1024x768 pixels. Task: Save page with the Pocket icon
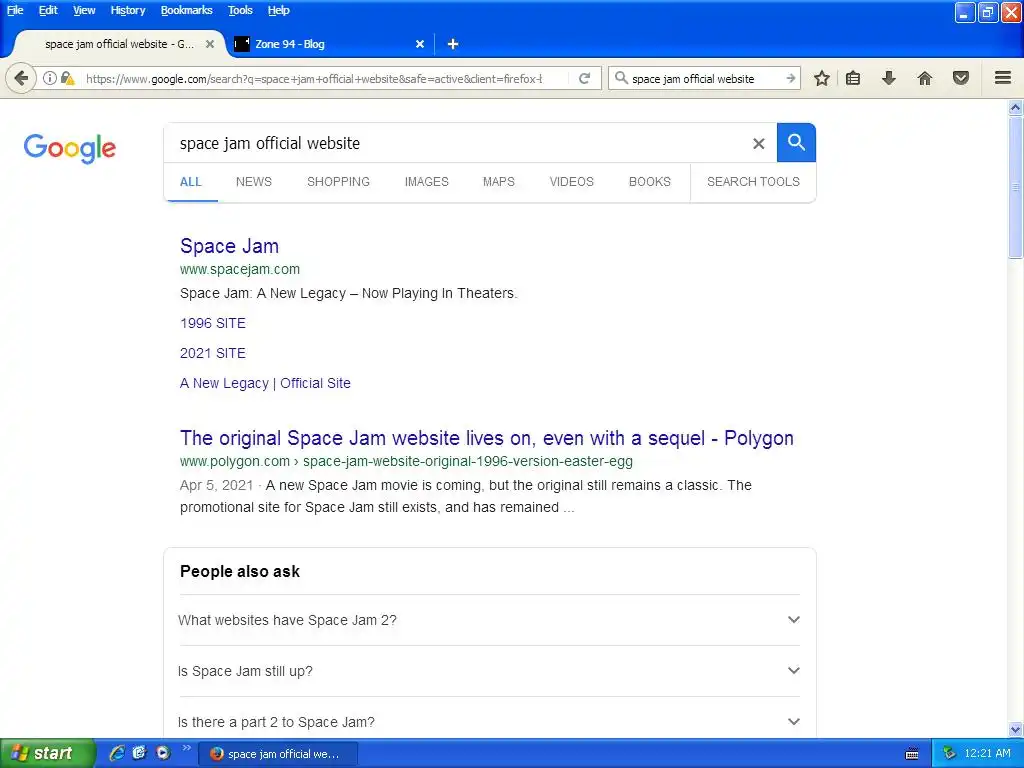[961, 78]
